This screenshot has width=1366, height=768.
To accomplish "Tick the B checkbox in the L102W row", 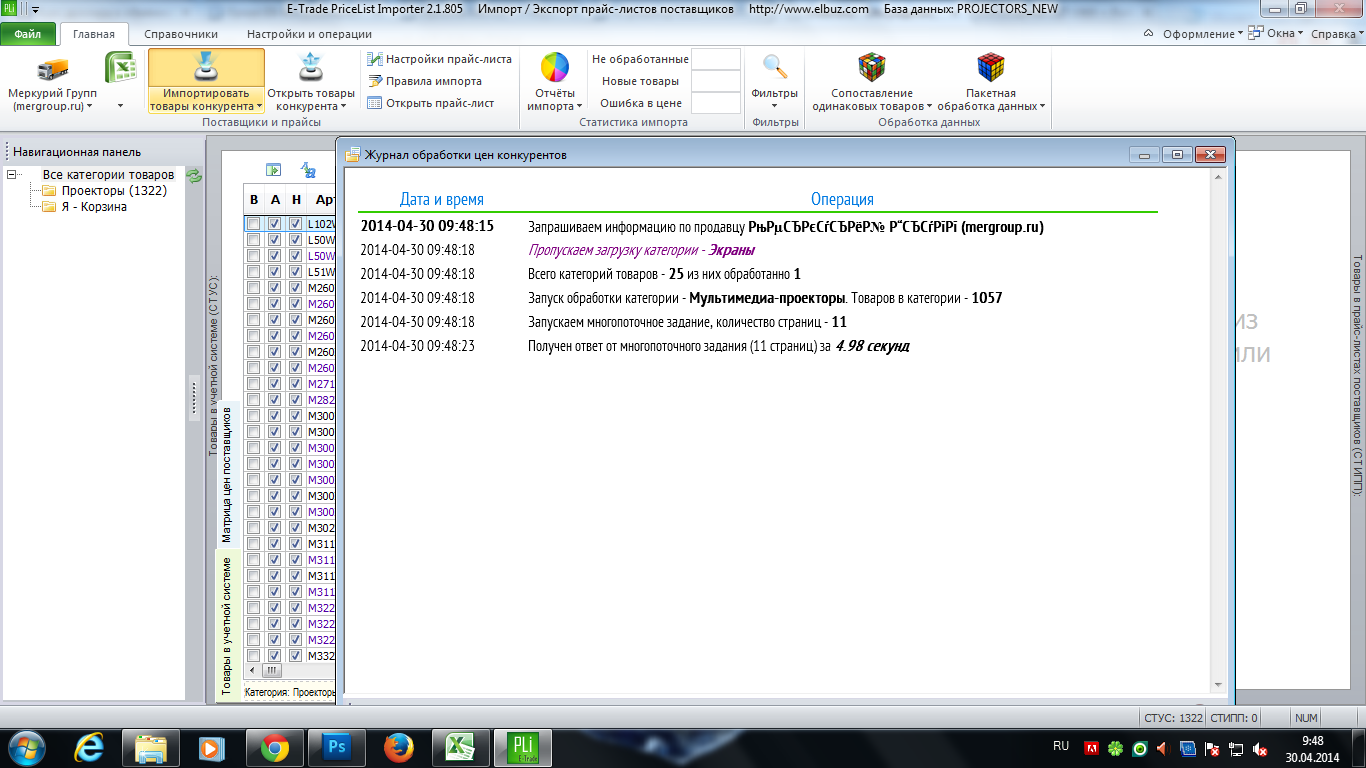I will (x=254, y=224).
